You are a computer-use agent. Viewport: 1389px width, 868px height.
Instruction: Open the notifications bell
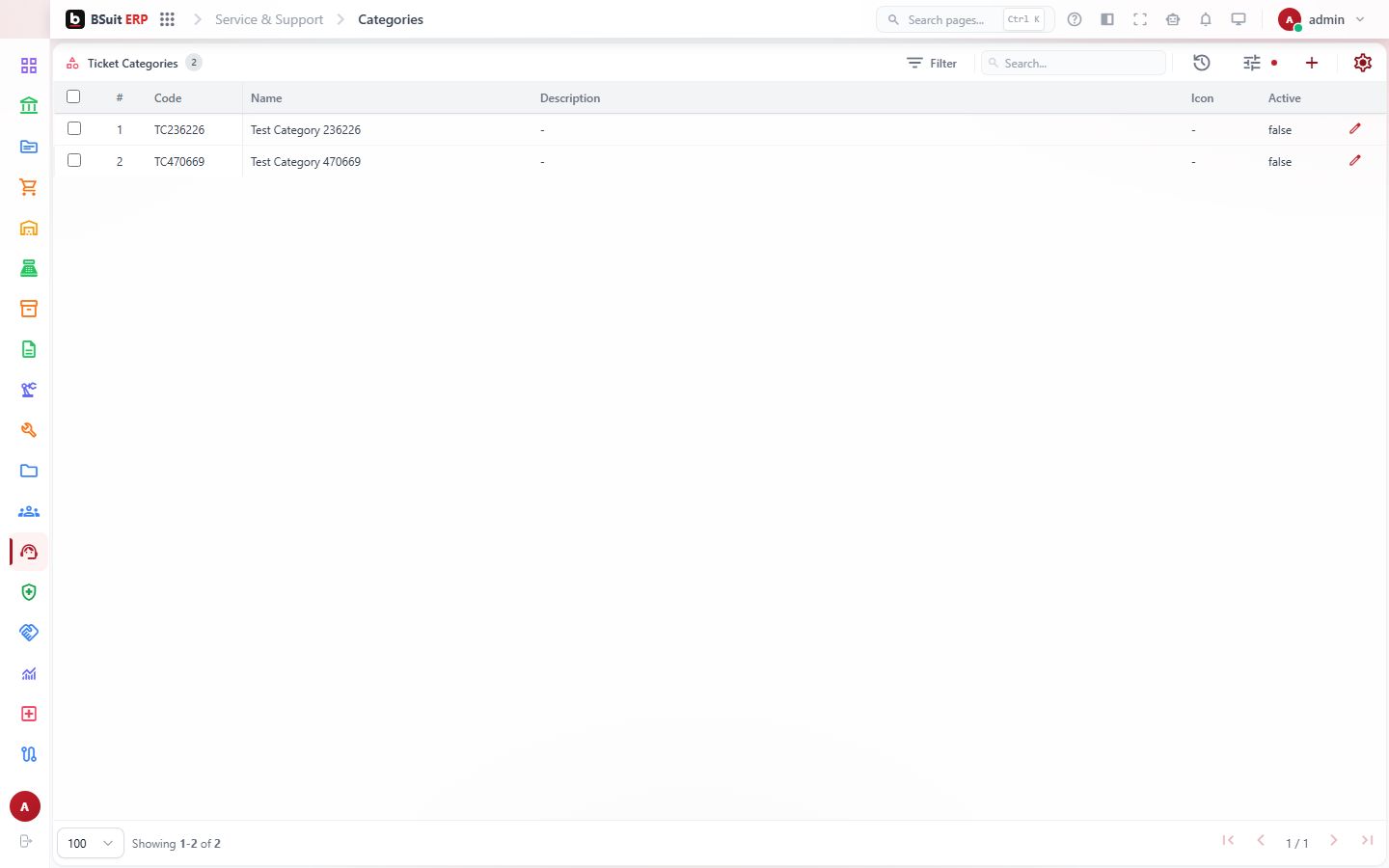pos(1206,19)
